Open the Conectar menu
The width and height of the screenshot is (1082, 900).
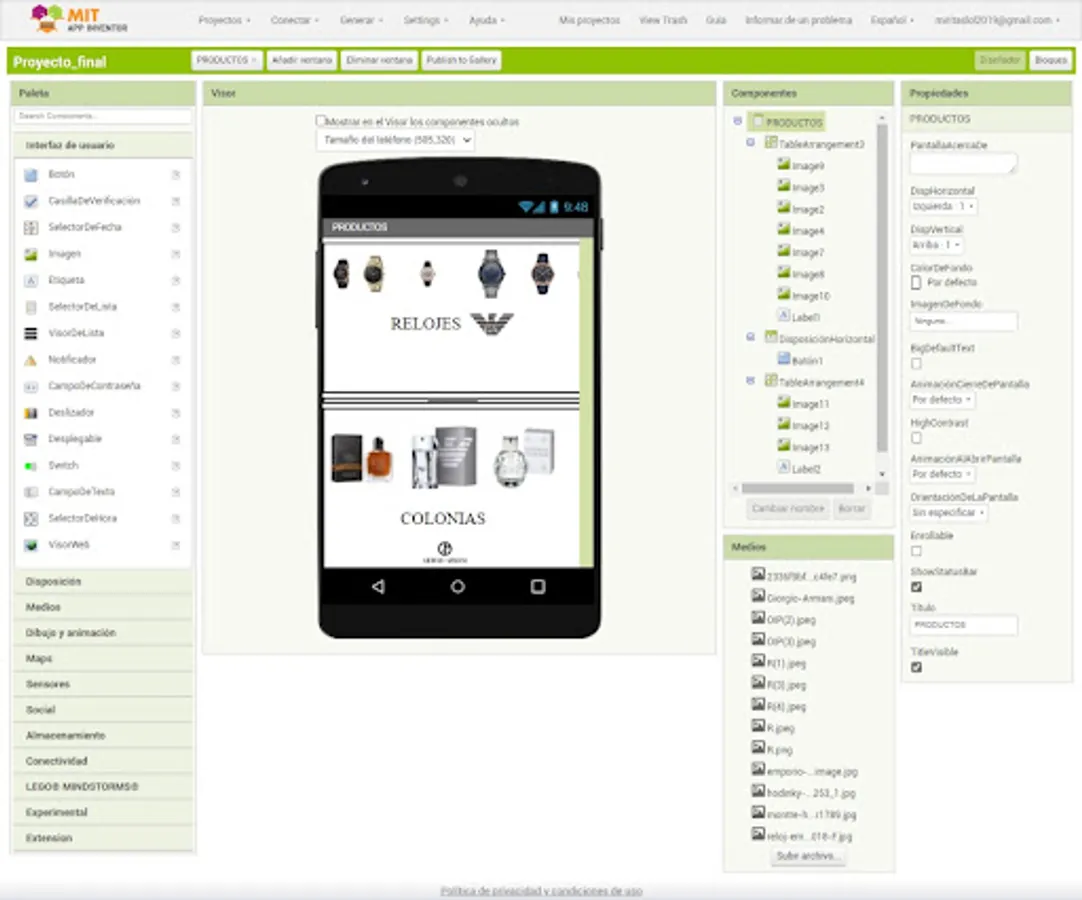[x=295, y=20]
